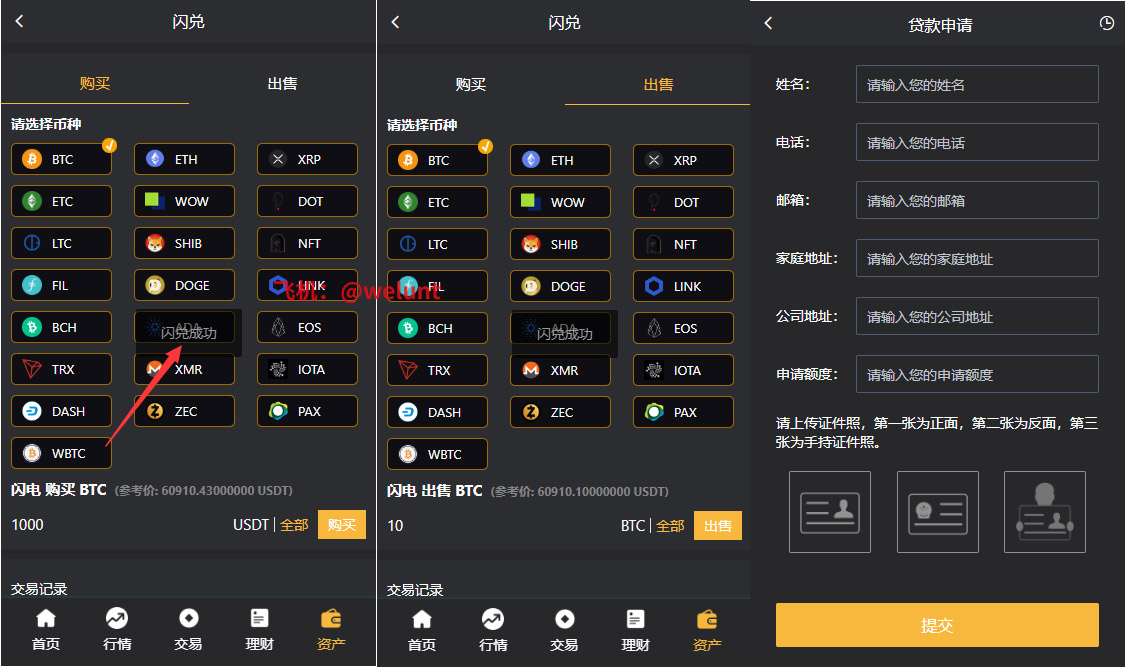The height and width of the screenshot is (667, 1125).
Task: Submit loan application with 提交 button
Action: pos(937,625)
